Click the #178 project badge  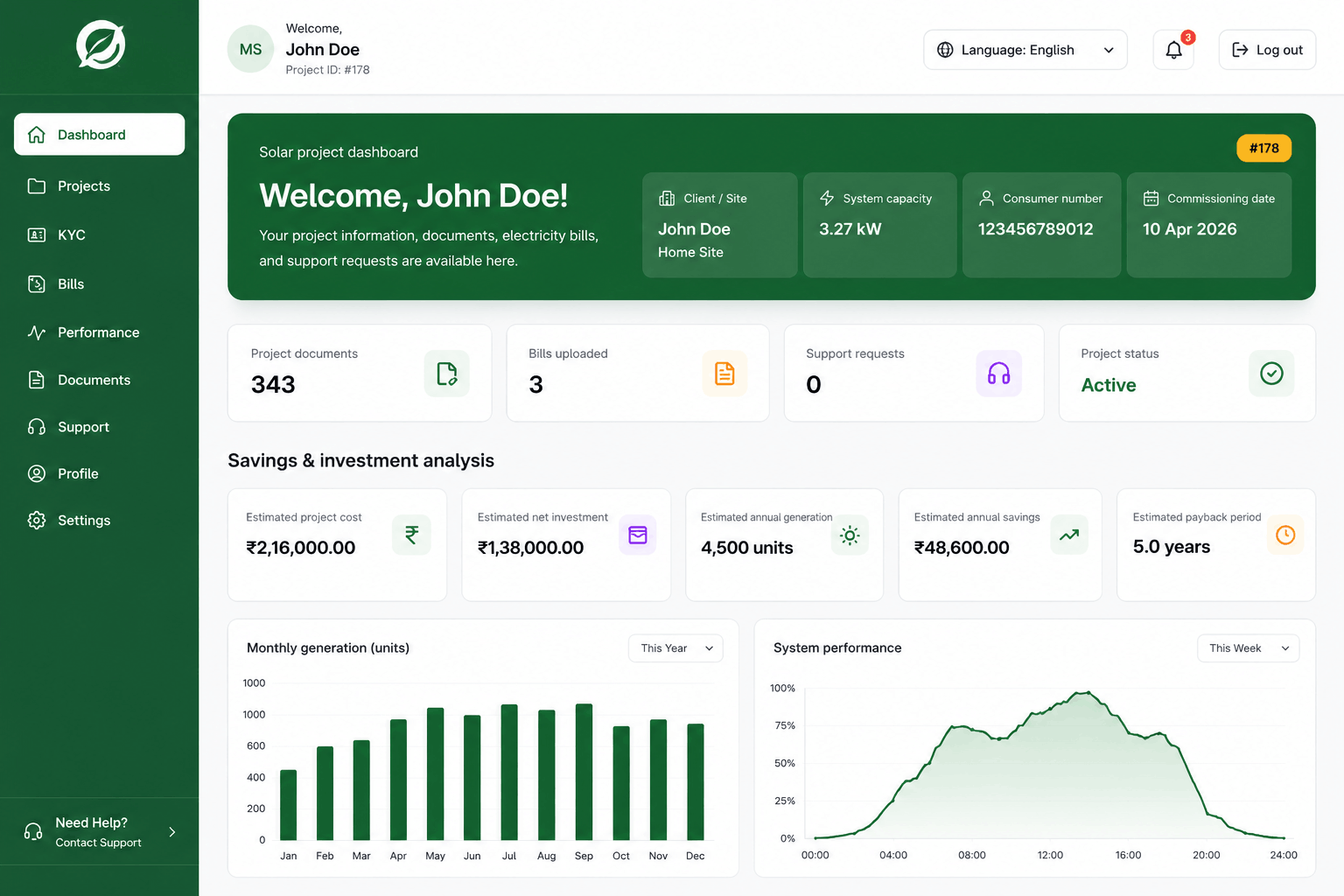click(x=1263, y=148)
